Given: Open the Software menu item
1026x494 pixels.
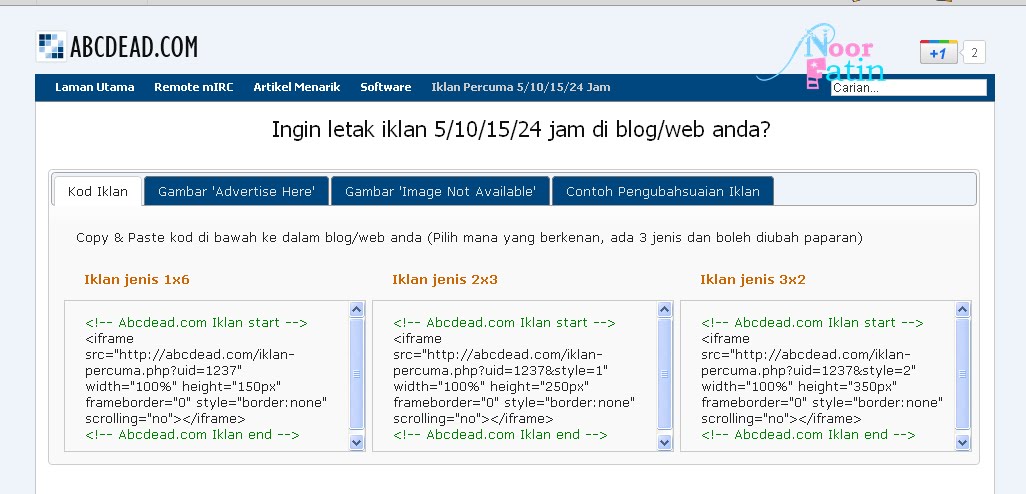Looking at the screenshot, I should 386,87.
